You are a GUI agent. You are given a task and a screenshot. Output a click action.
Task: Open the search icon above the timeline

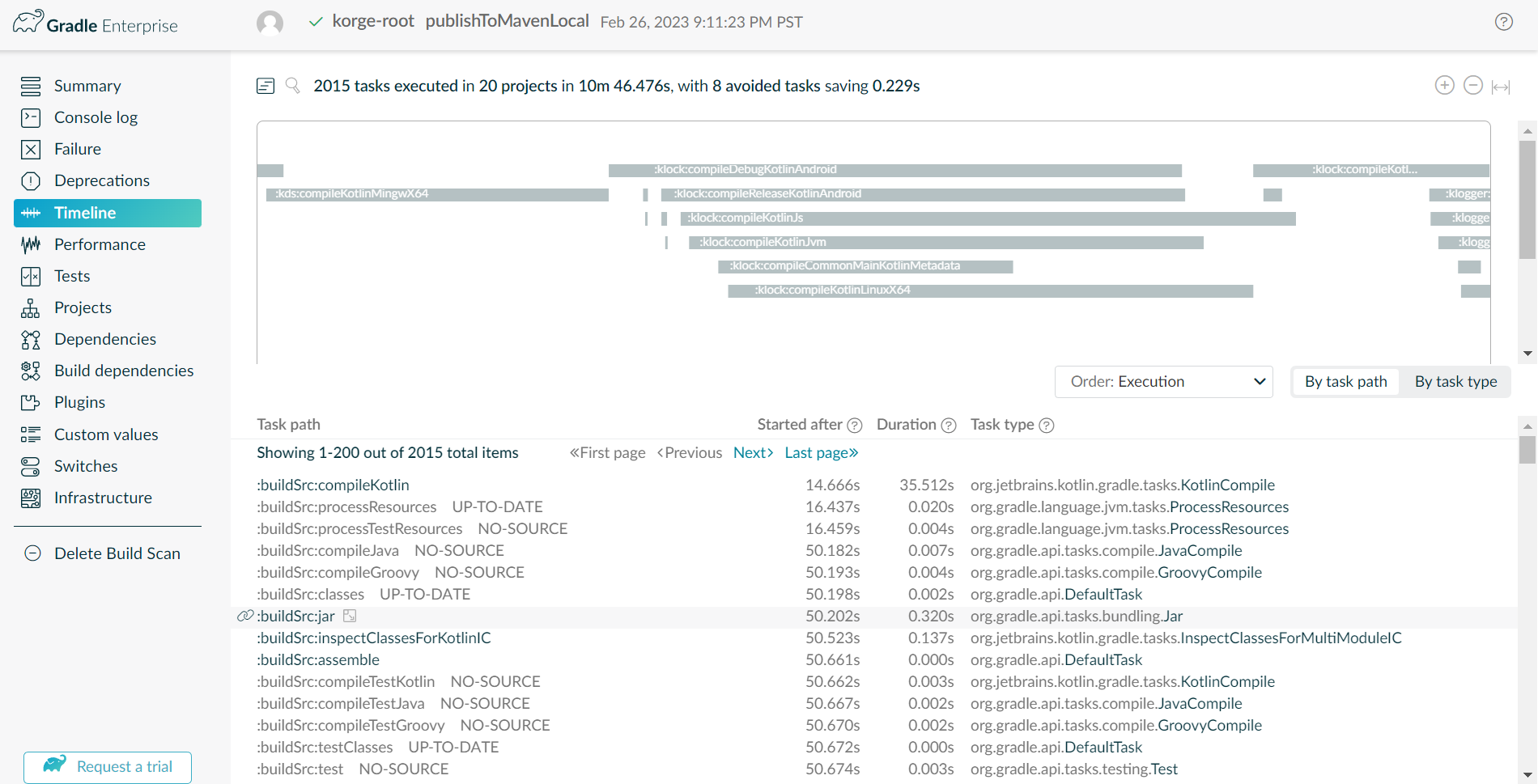point(292,85)
